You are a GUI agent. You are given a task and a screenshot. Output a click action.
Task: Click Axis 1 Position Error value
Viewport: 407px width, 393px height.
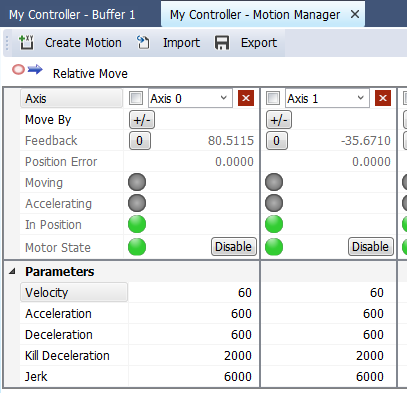point(371,162)
